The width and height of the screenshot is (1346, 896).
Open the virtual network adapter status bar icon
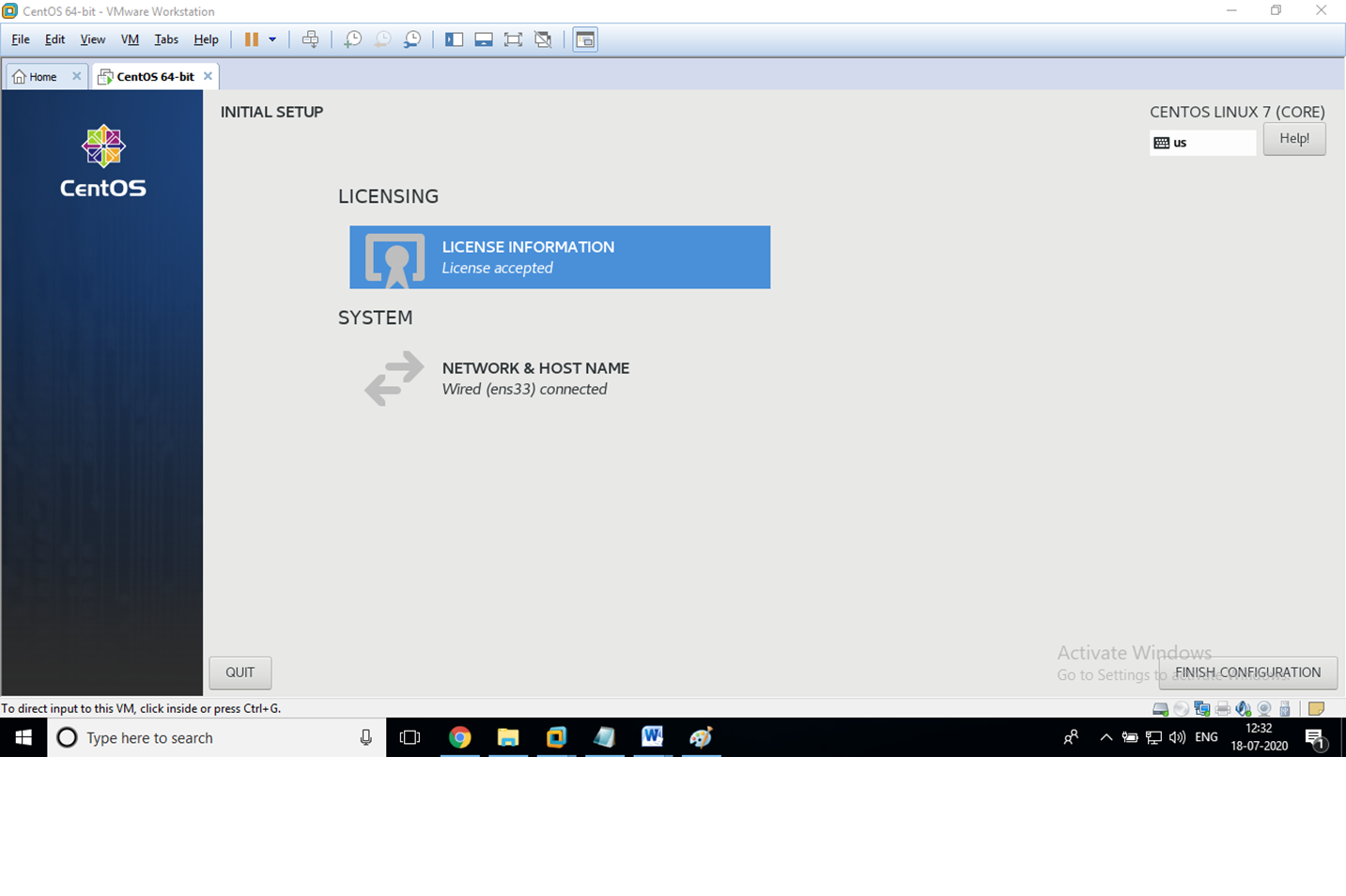(1201, 708)
